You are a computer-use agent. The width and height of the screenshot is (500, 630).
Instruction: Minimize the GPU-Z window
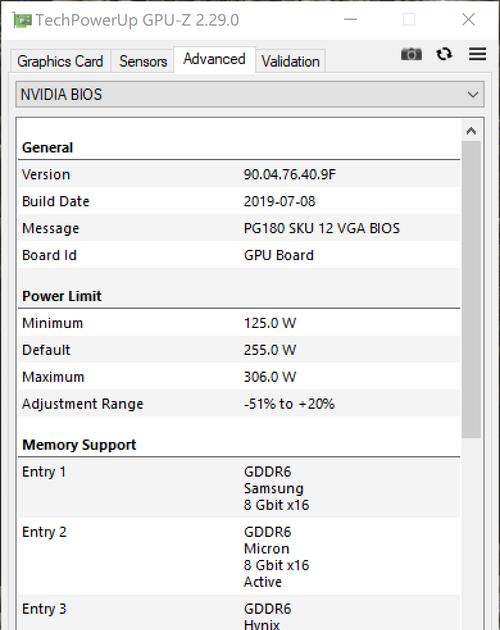click(x=350, y=19)
